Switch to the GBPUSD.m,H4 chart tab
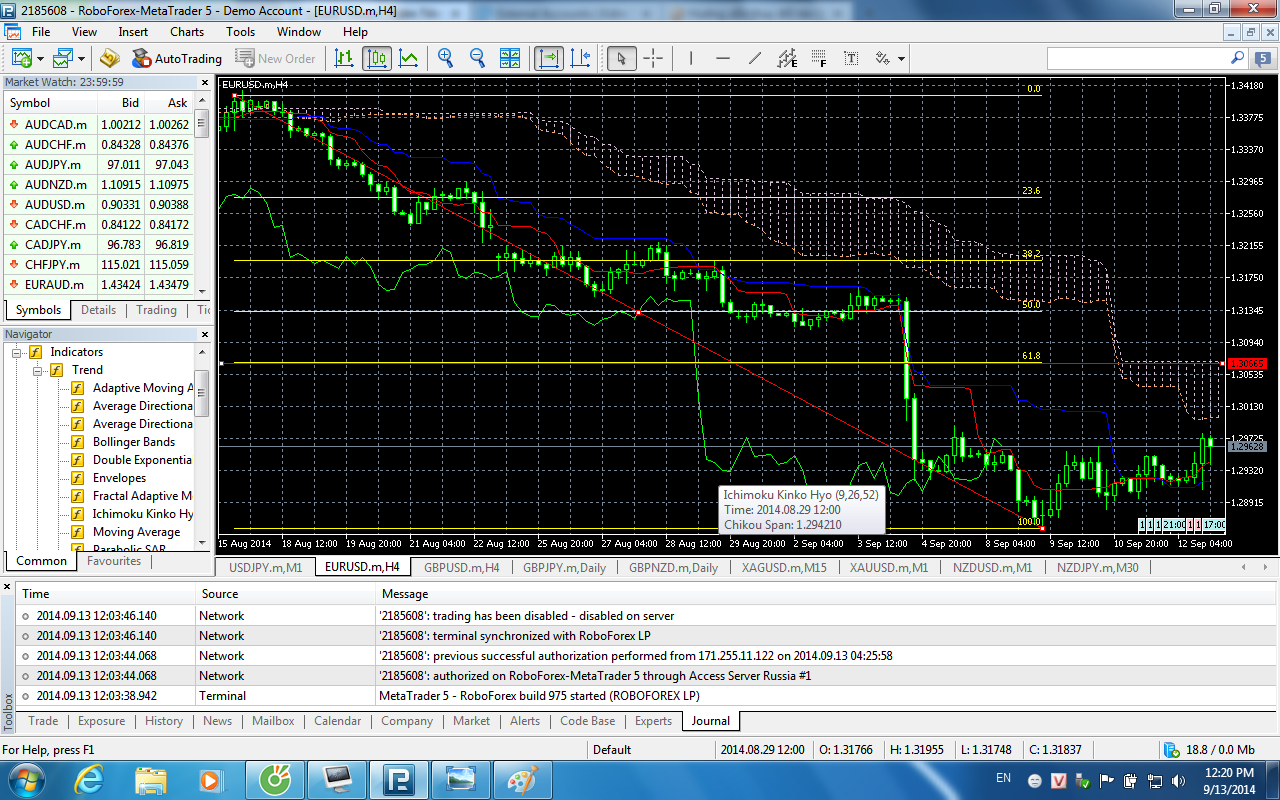Viewport: 1280px width, 800px height. click(x=462, y=567)
